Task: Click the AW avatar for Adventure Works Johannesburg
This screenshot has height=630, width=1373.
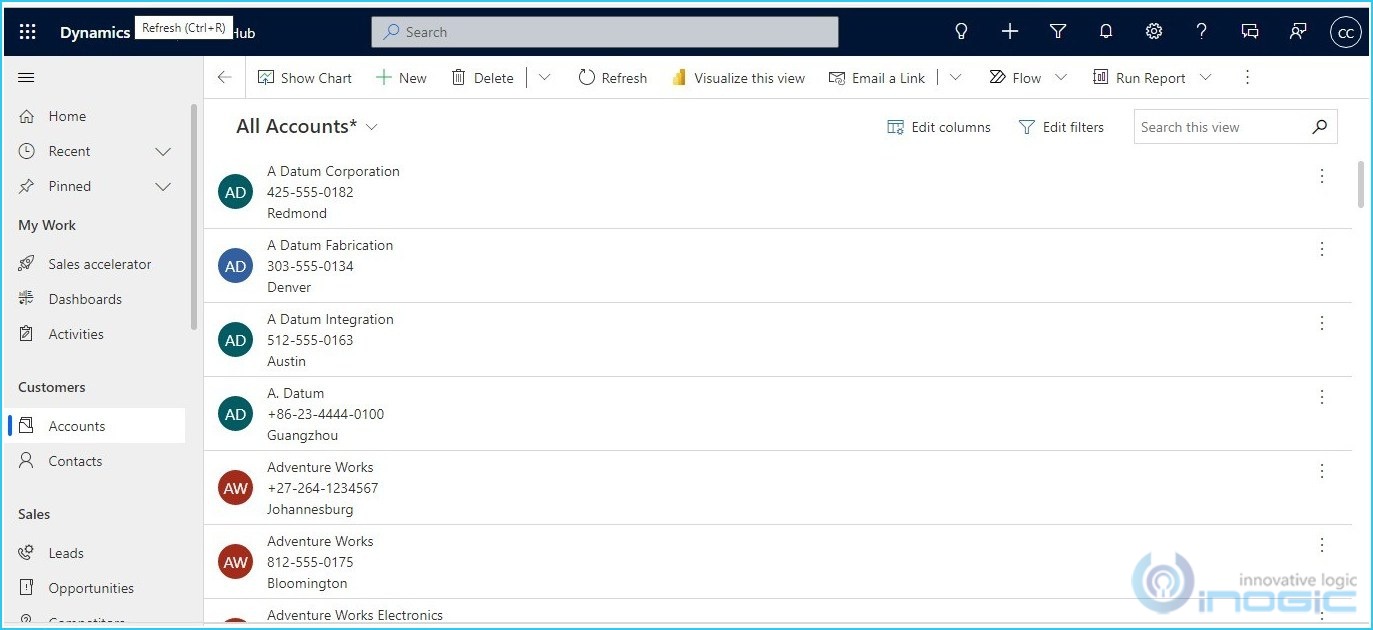Action: tap(235, 488)
